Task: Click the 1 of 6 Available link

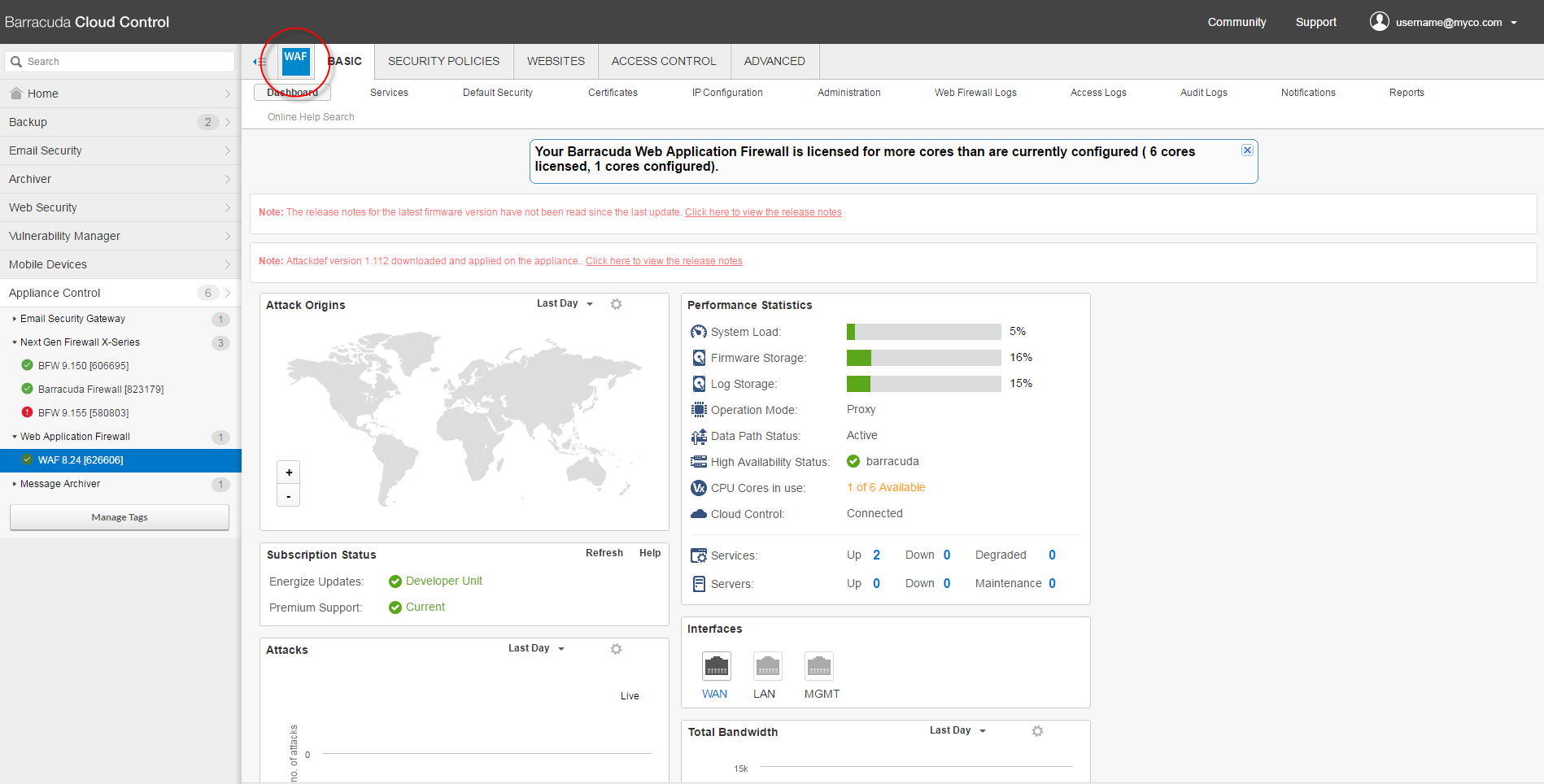Action: [x=886, y=488]
